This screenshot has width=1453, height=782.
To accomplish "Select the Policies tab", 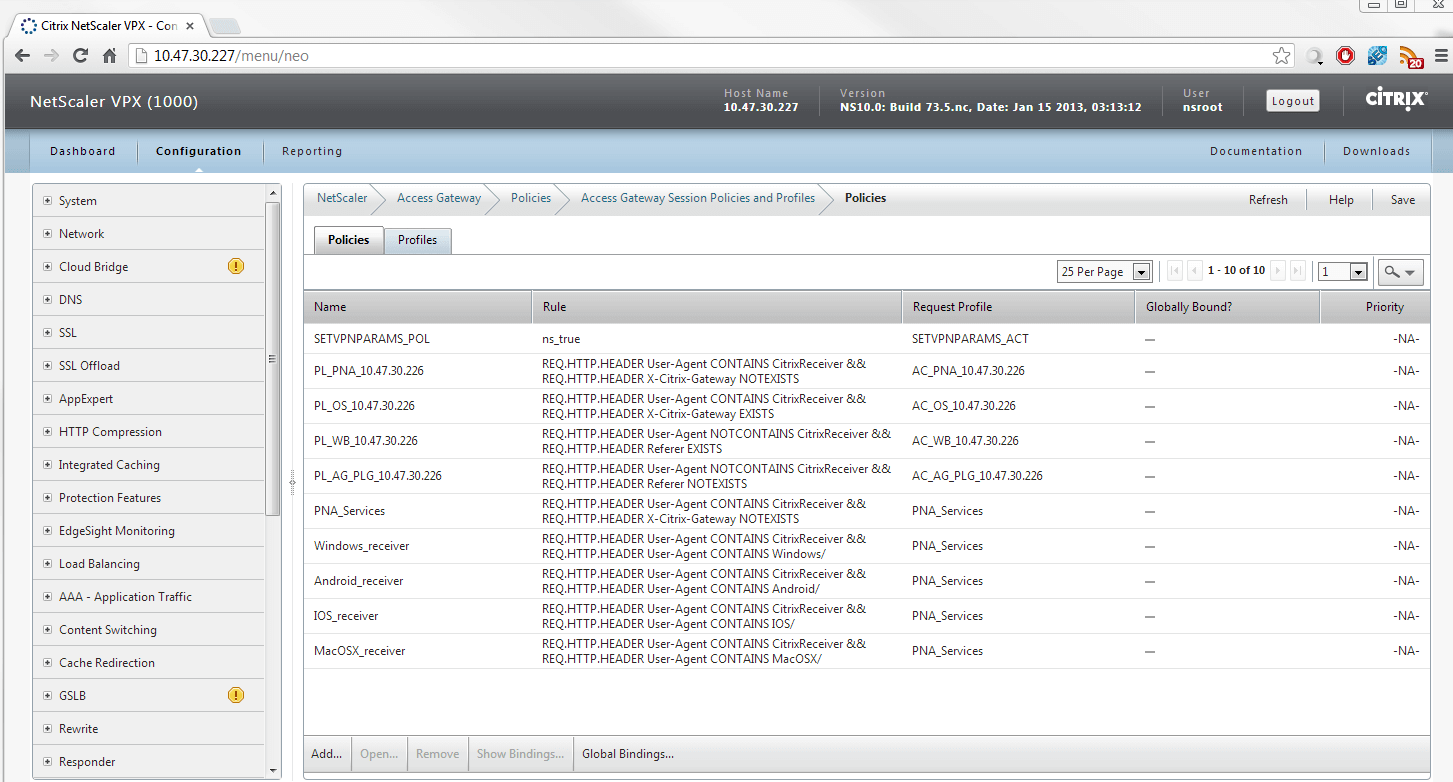I will point(348,240).
